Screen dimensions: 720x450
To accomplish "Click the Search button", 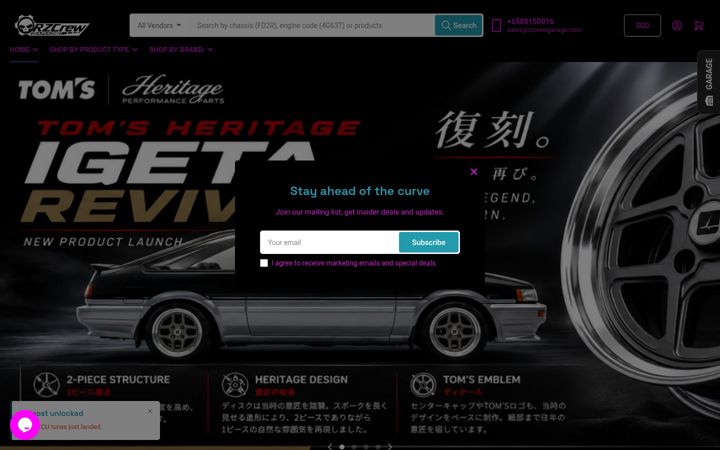I will pos(459,25).
